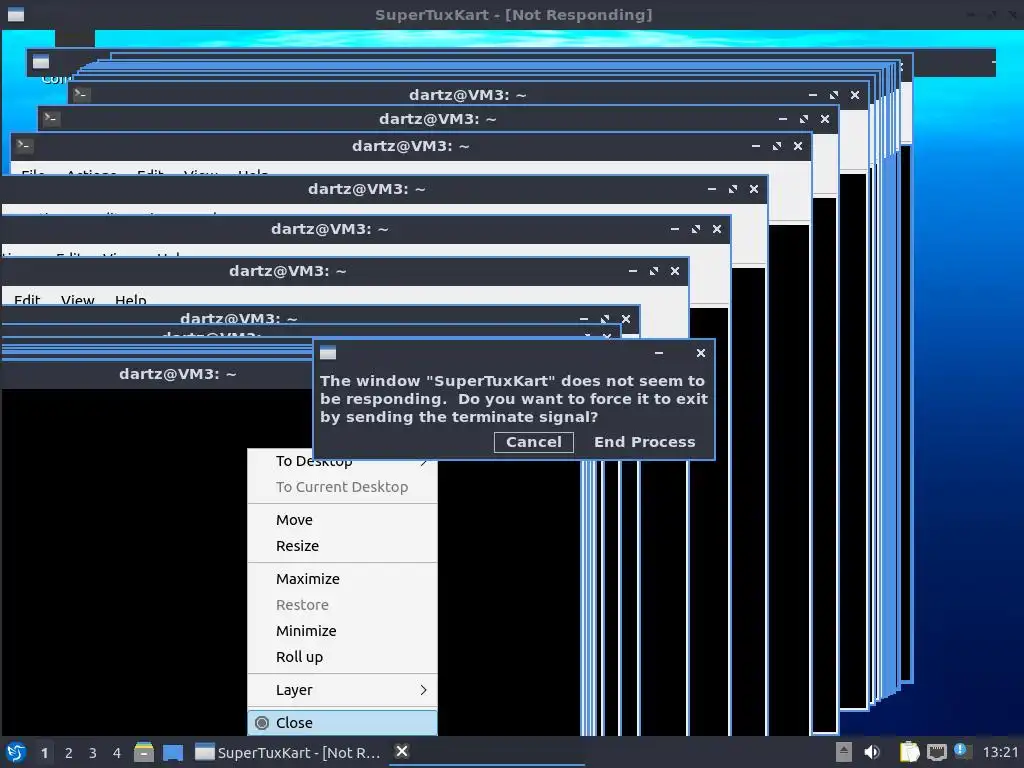
Task: Click the greyed To Current Desktop entry
Action: (342, 487)
